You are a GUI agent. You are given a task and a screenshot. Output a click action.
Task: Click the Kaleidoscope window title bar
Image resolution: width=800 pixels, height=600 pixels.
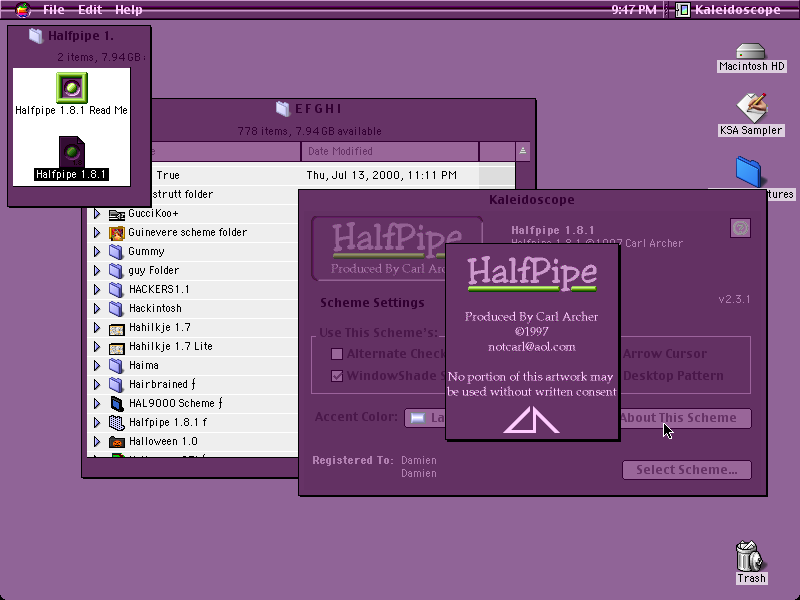click(x=532, y=199)
